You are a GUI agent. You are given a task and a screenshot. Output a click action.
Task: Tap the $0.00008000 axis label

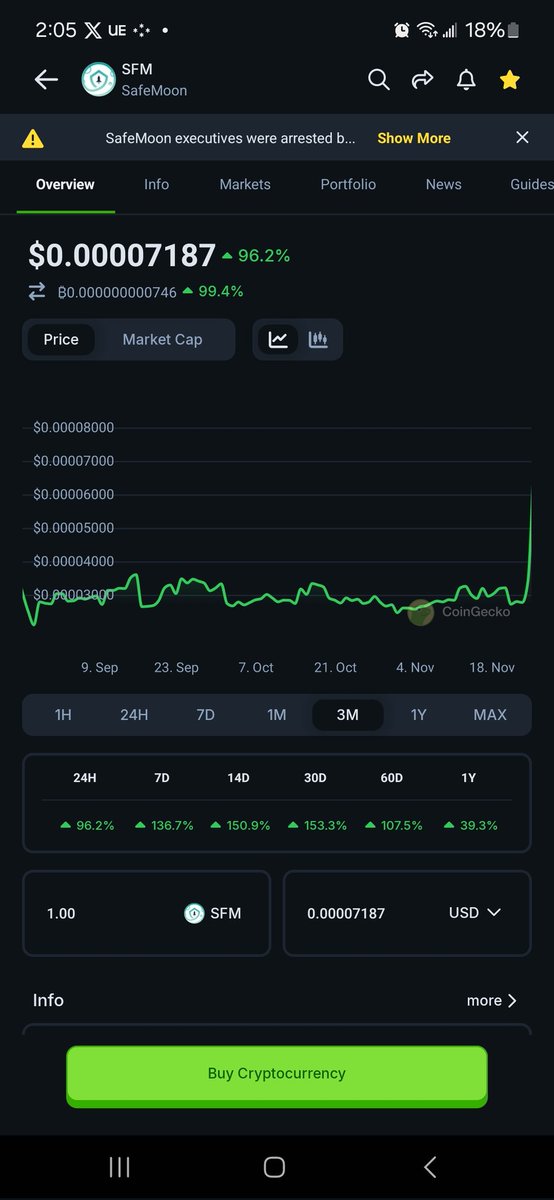[73, 427]
